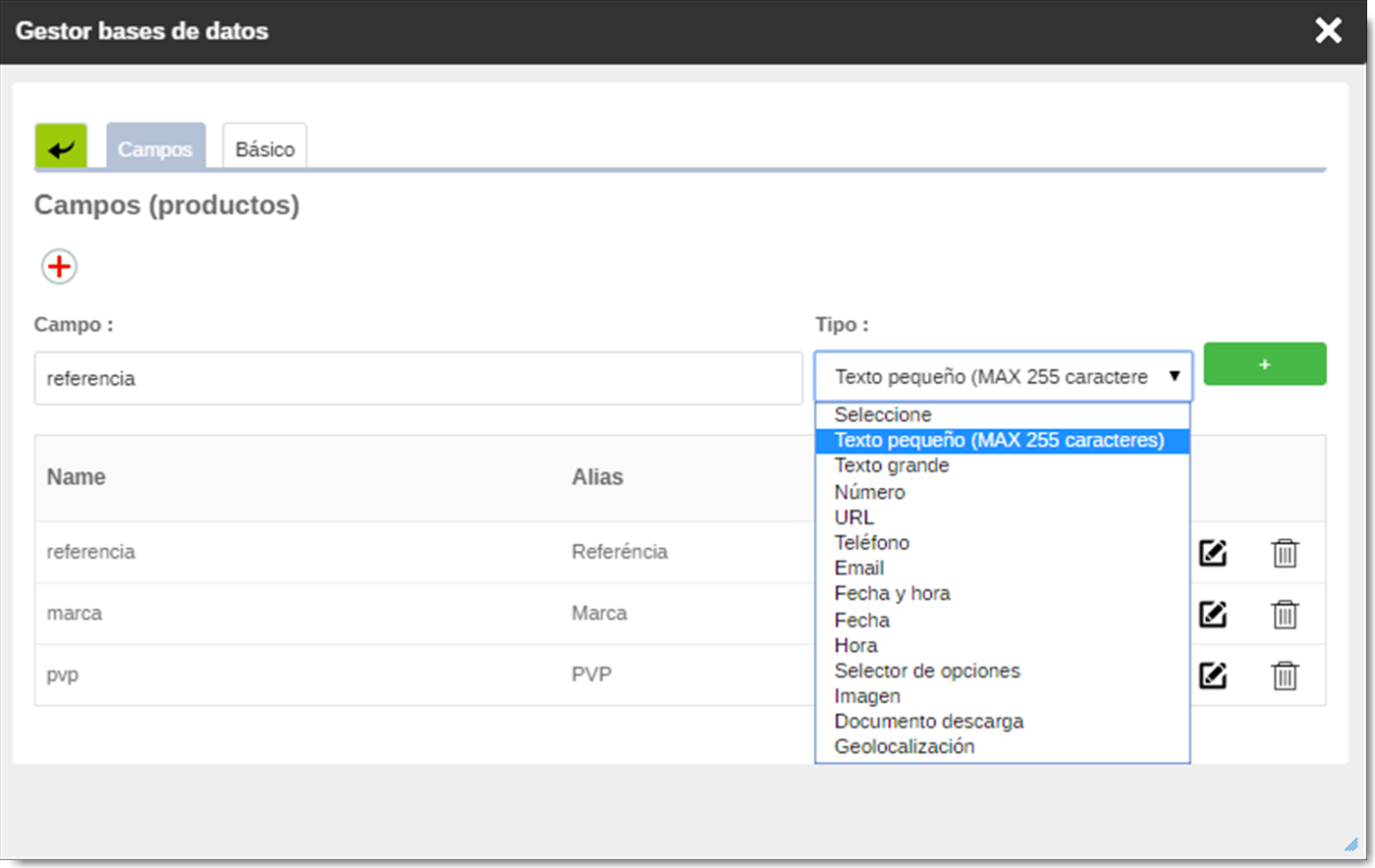This screenshot has width=1375, height=868.
Task: Edit the marca field row
Action: (x=1213, y=615)
